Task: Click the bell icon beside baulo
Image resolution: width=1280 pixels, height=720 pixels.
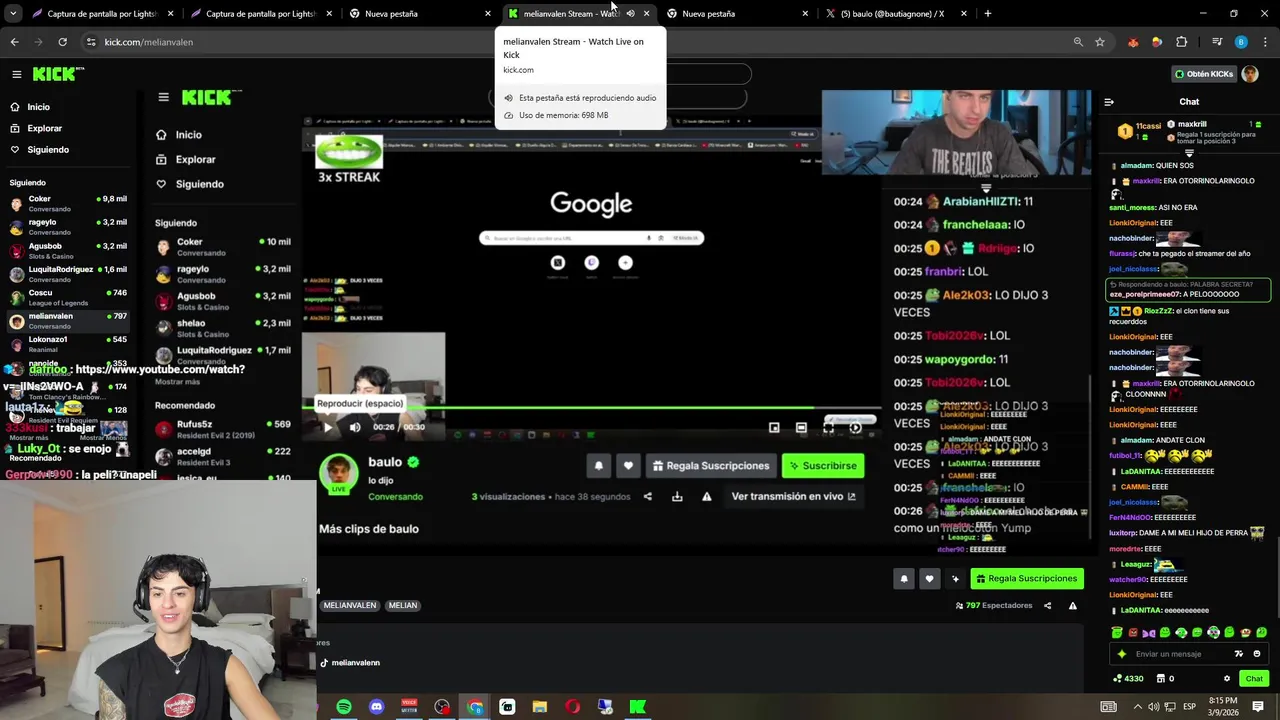Action: coord(599,465)
